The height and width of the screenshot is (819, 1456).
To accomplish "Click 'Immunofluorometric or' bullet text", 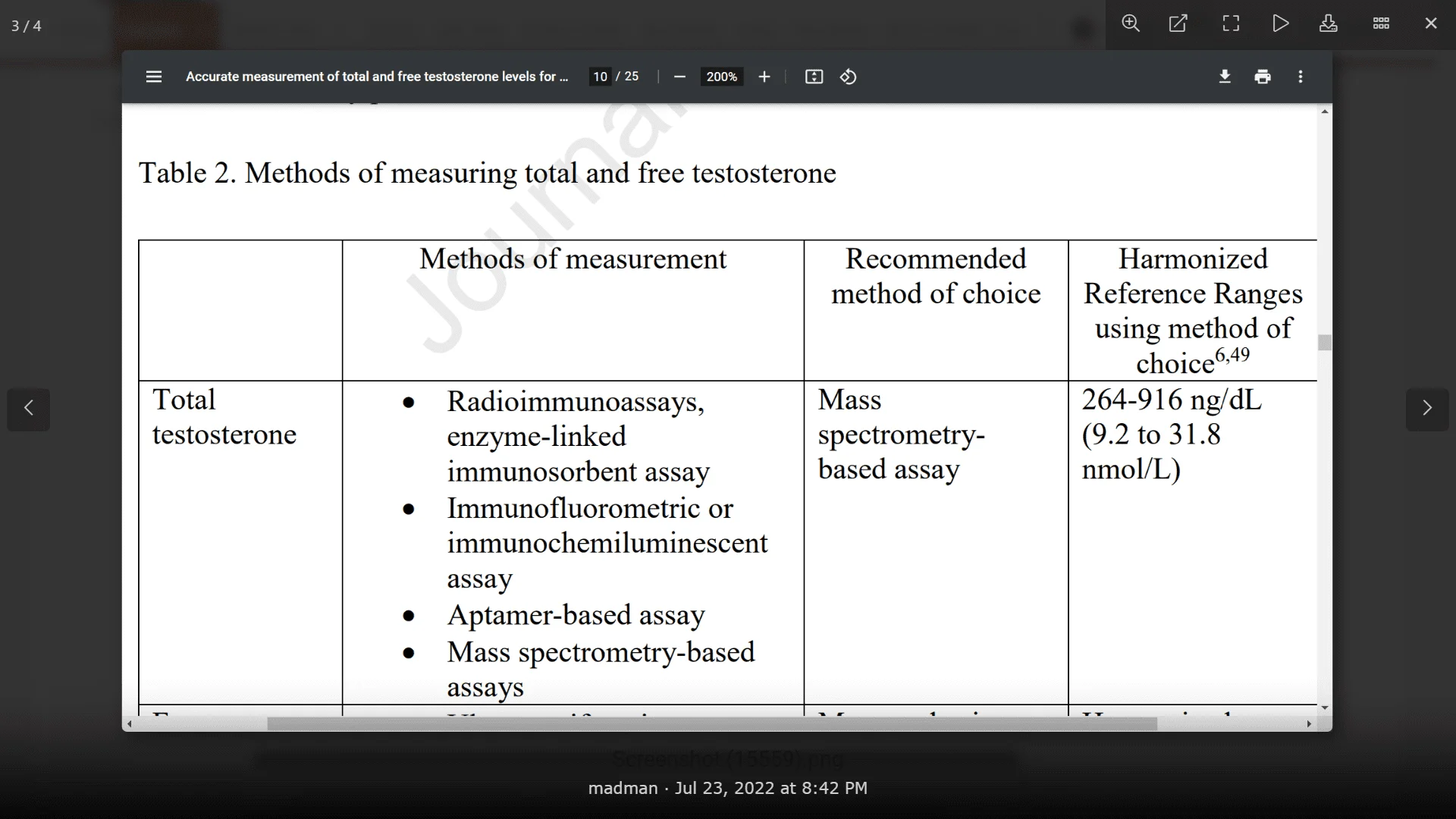I will tap(590, 508).
